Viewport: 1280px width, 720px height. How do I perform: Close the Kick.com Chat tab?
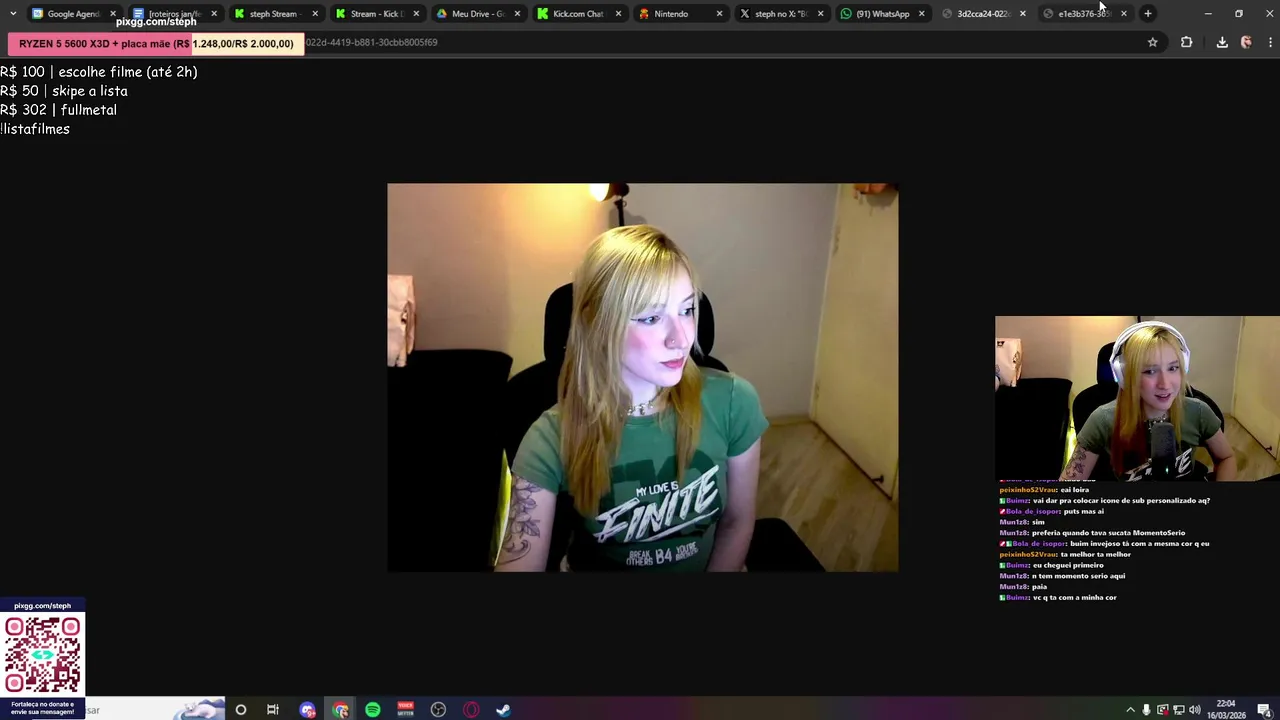[618, 14]
